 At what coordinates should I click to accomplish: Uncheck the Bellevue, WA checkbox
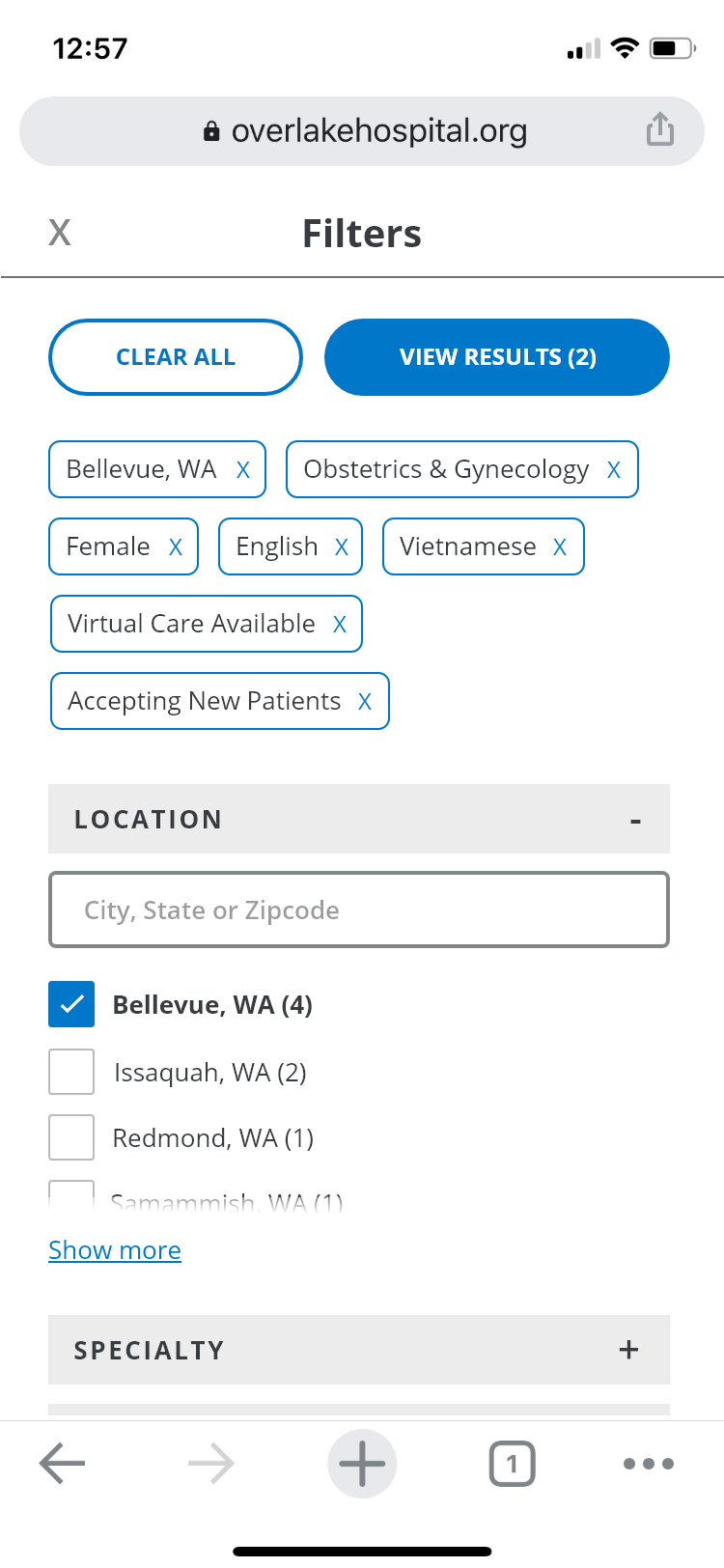click(71, 1004)
